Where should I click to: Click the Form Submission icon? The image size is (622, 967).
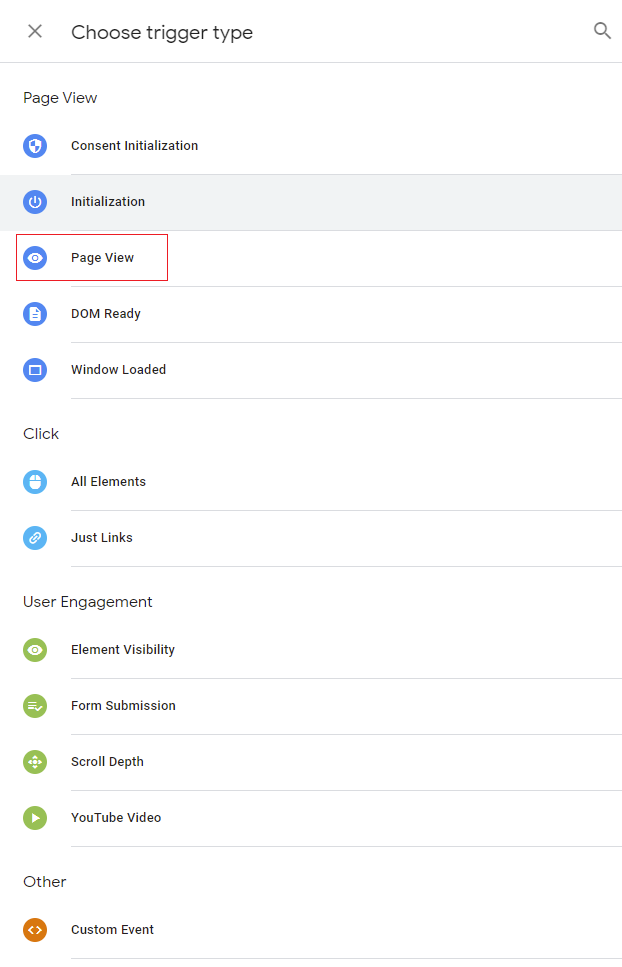35,706
